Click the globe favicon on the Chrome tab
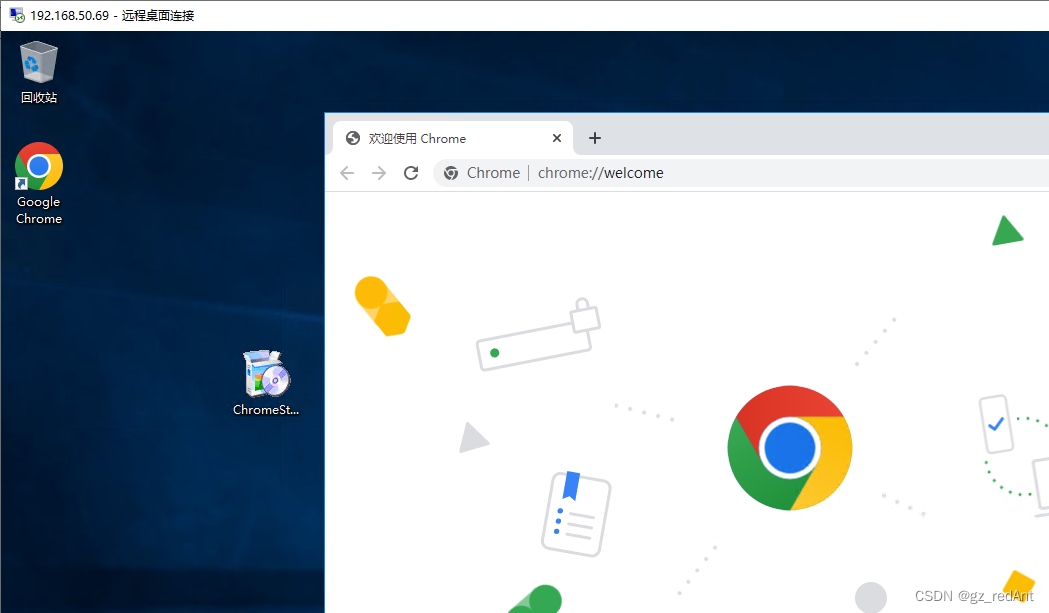Viewport: 1049px width, 613px height. (x=353, y=138)
